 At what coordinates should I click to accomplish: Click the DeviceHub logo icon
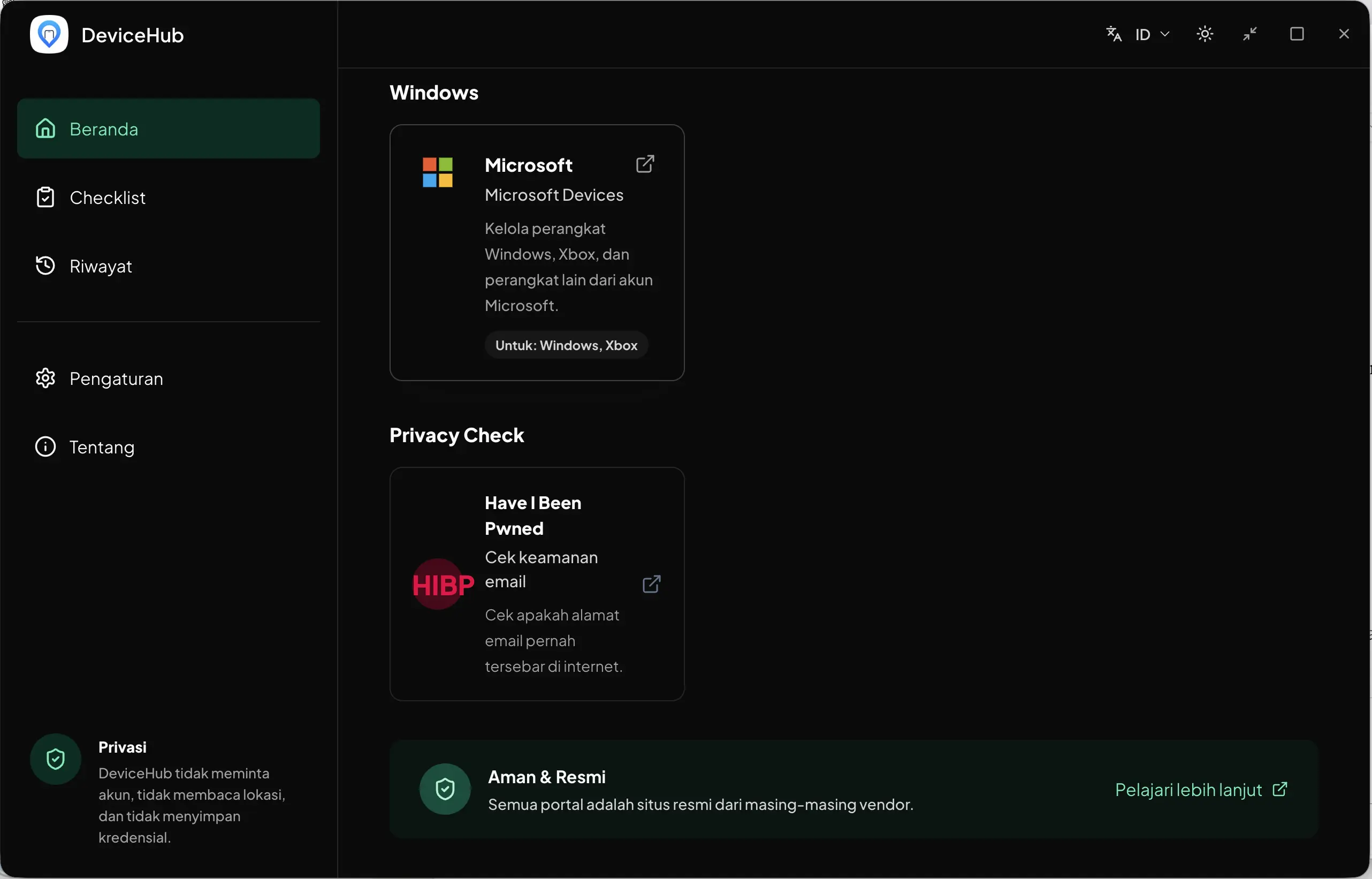point(49,34)
